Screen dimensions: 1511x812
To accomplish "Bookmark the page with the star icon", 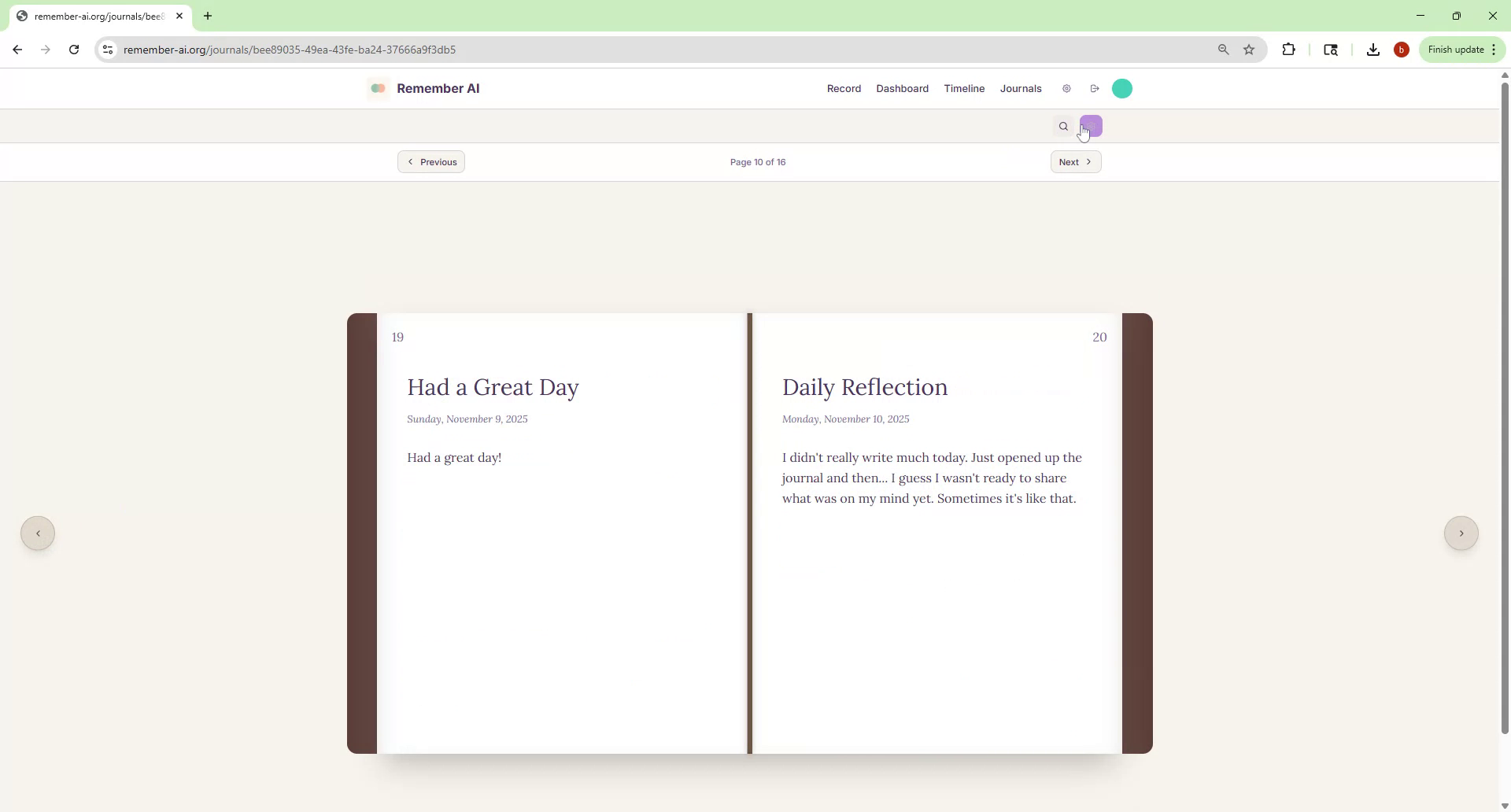I will pos(1249,49).
